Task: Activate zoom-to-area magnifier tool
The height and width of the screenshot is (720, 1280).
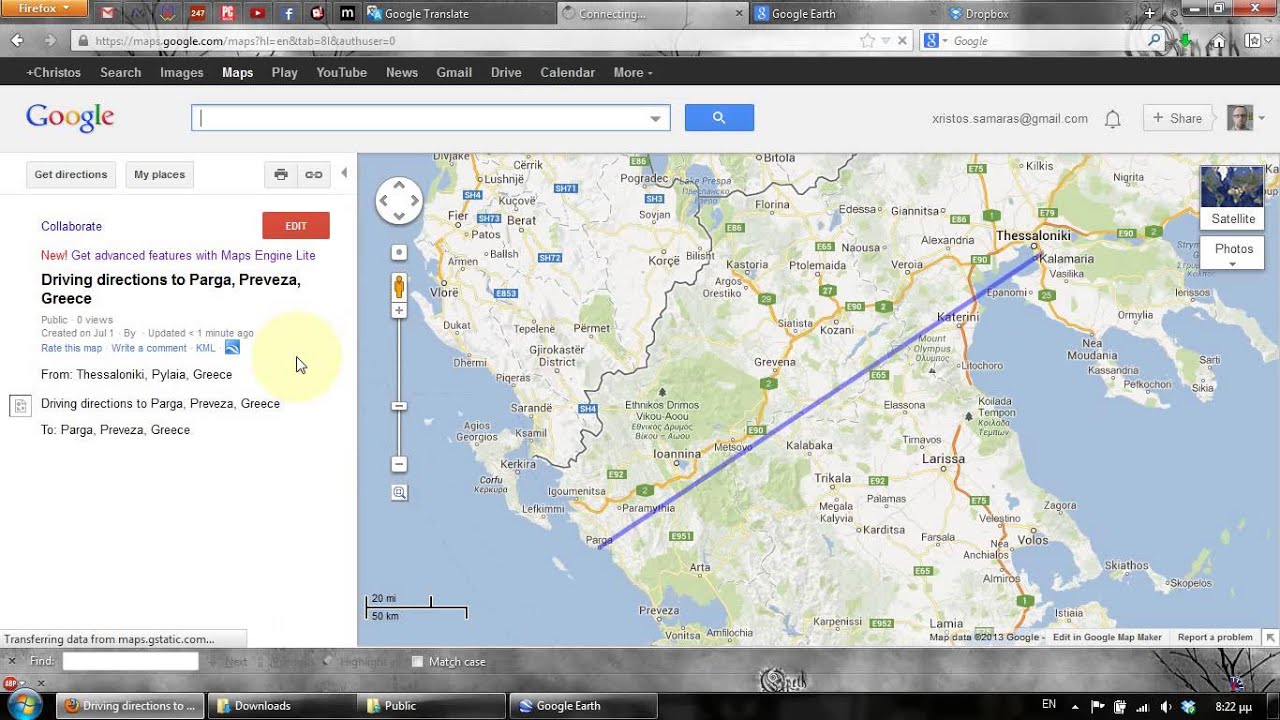Action: (x=399, y=493)
